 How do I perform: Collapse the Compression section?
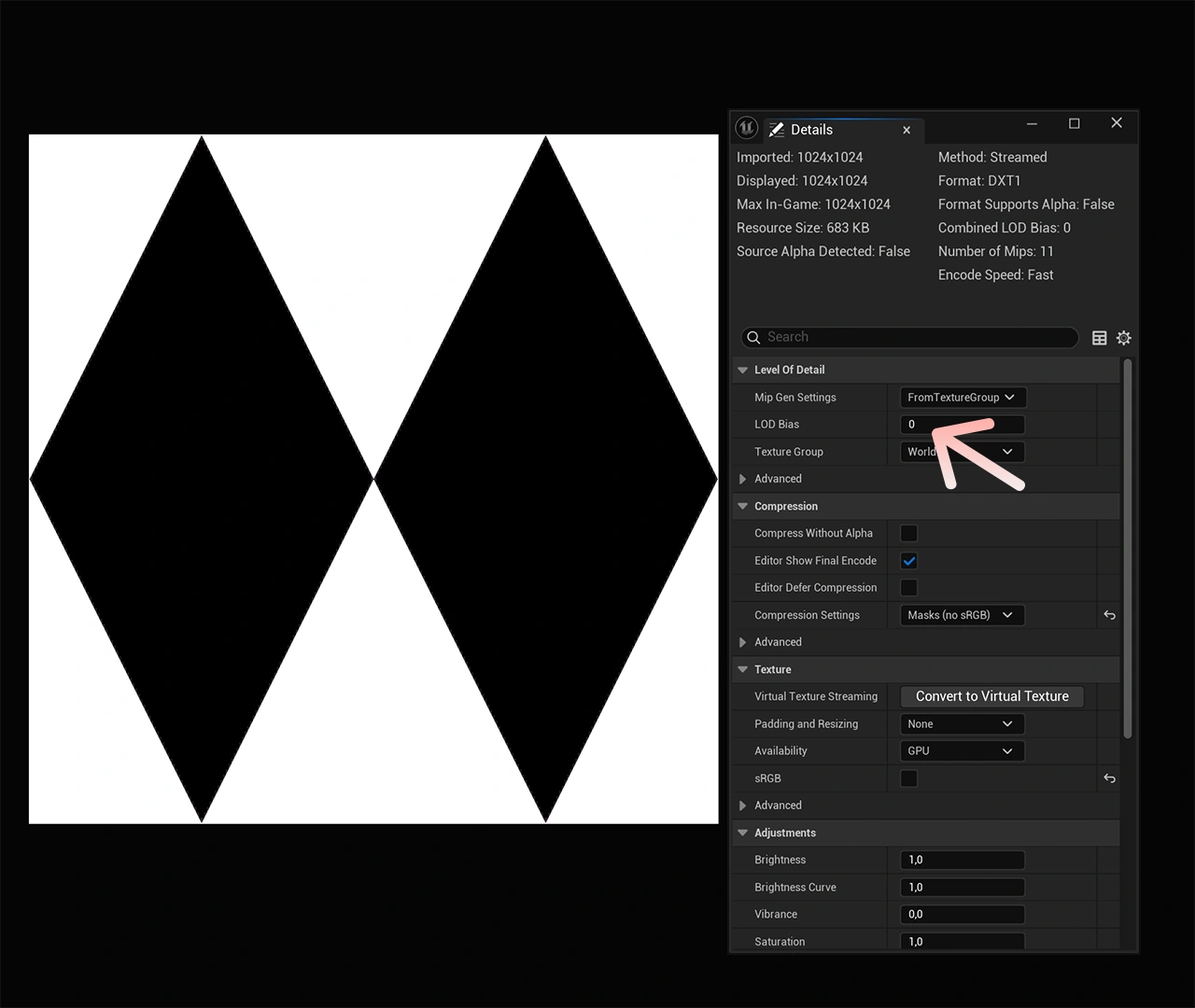coord(742,506)
